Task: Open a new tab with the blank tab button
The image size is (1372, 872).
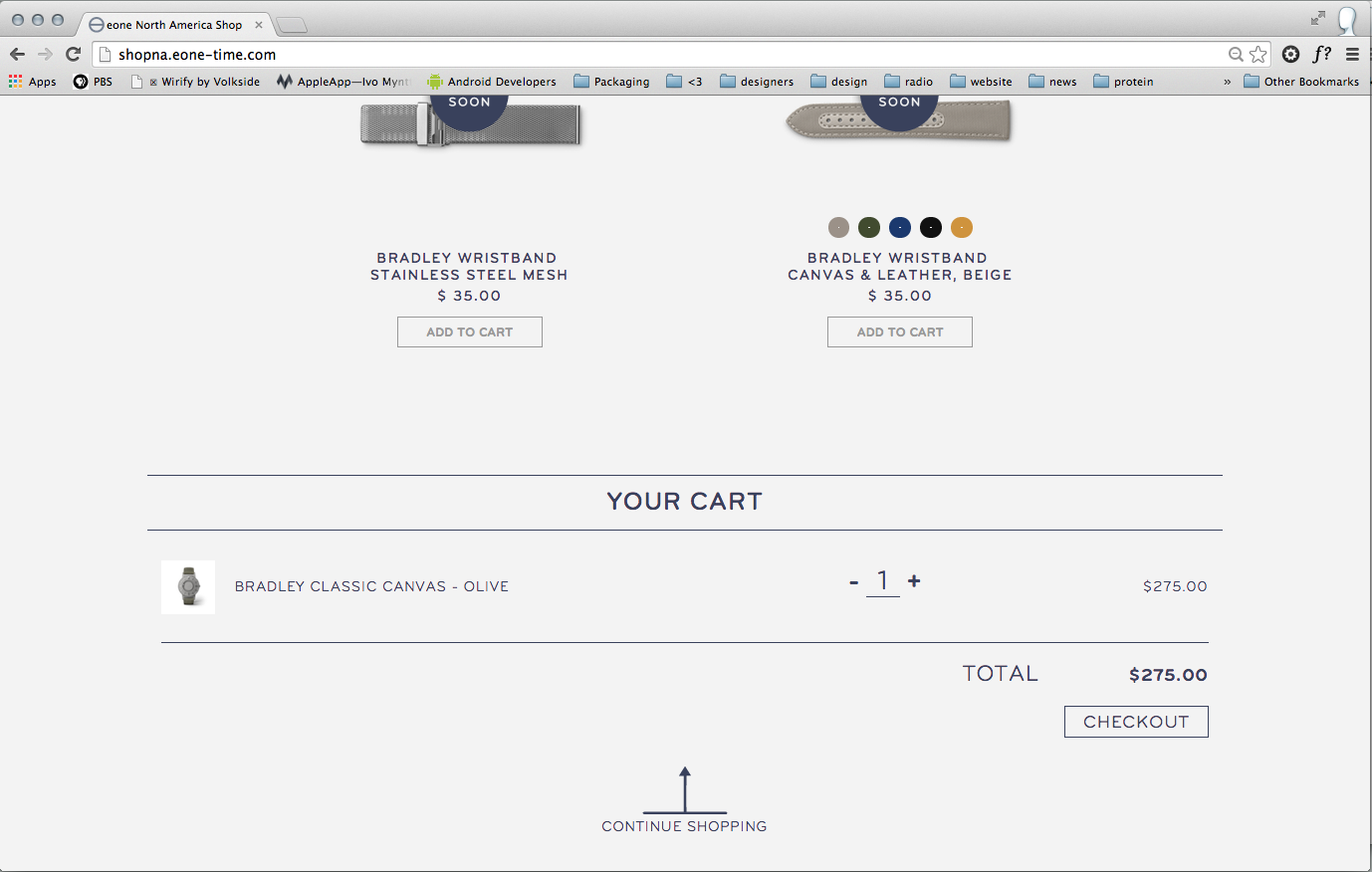Action: (x=291, y=25)
